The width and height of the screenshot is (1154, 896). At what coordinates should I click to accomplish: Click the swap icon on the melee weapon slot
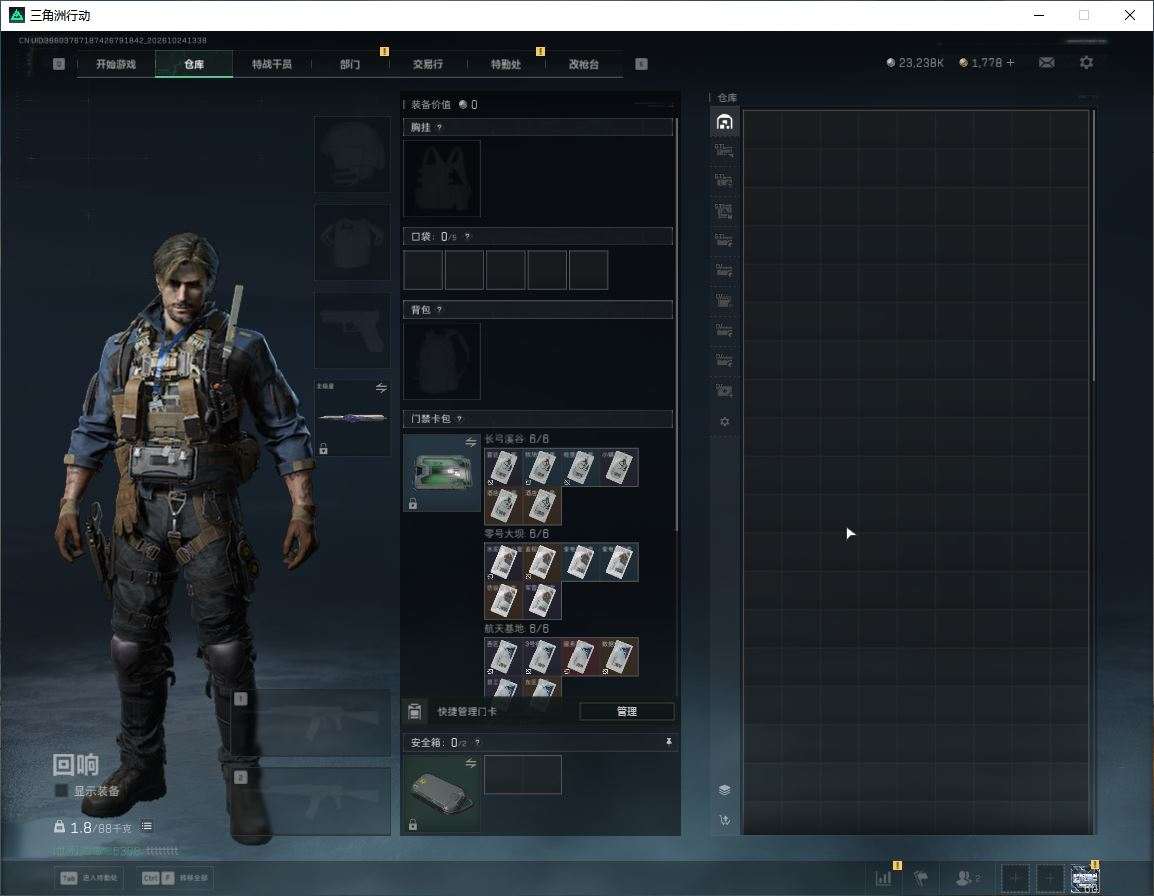[x=381, y=388]
